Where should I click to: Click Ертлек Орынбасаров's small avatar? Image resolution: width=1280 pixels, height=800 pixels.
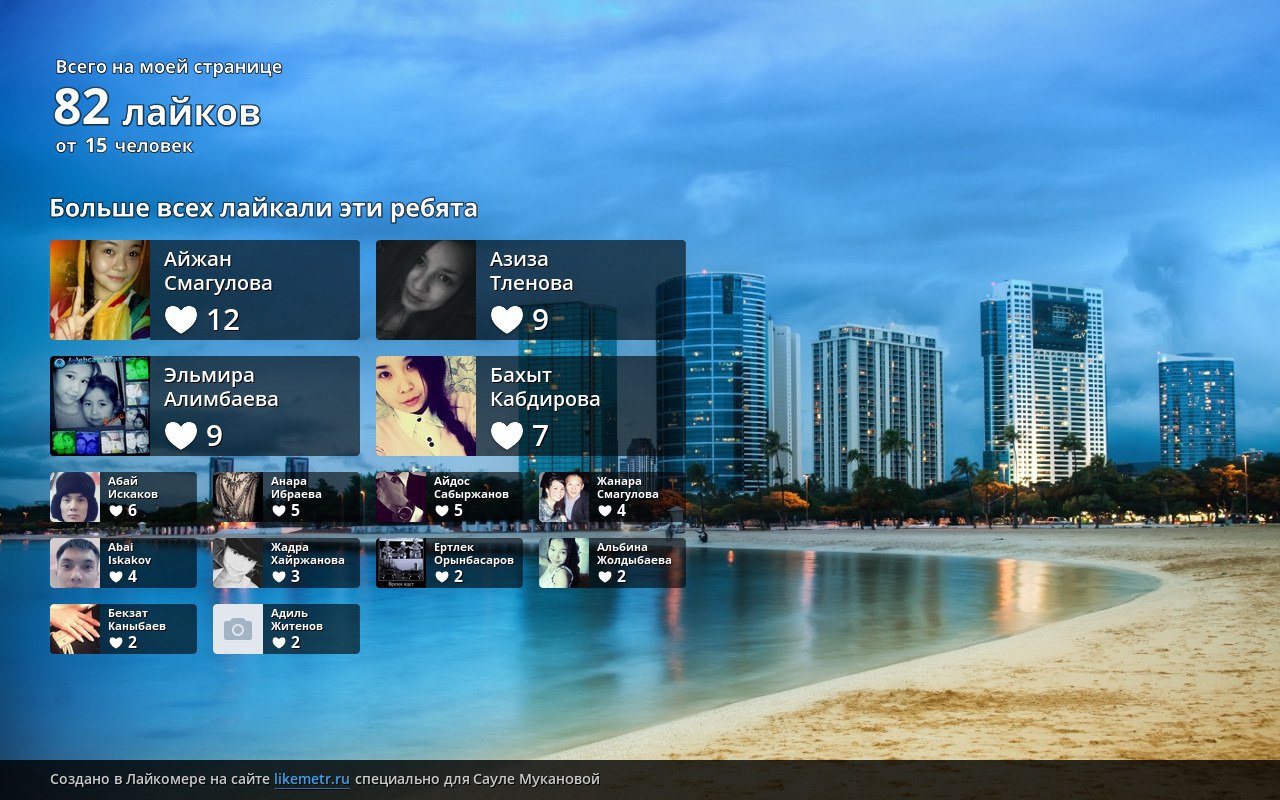click(401, 563)
